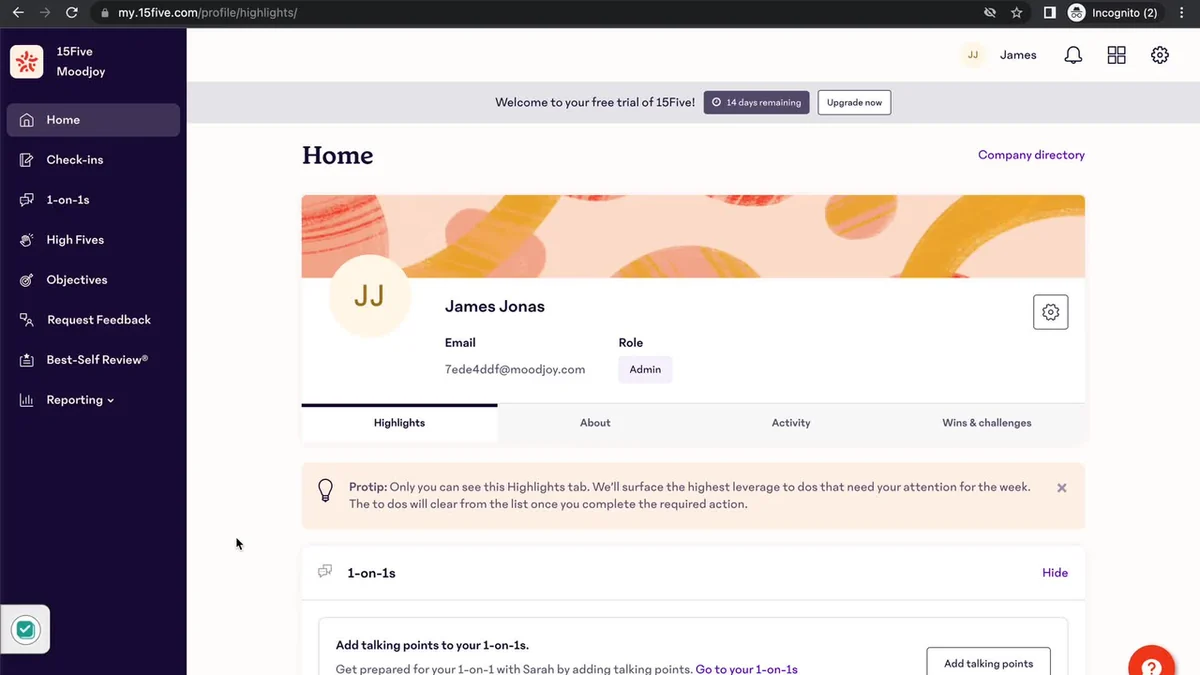This screenshot has height=675, width=1200.
Task: Dismiss the Protip banner
Action: coord(1062,488)
